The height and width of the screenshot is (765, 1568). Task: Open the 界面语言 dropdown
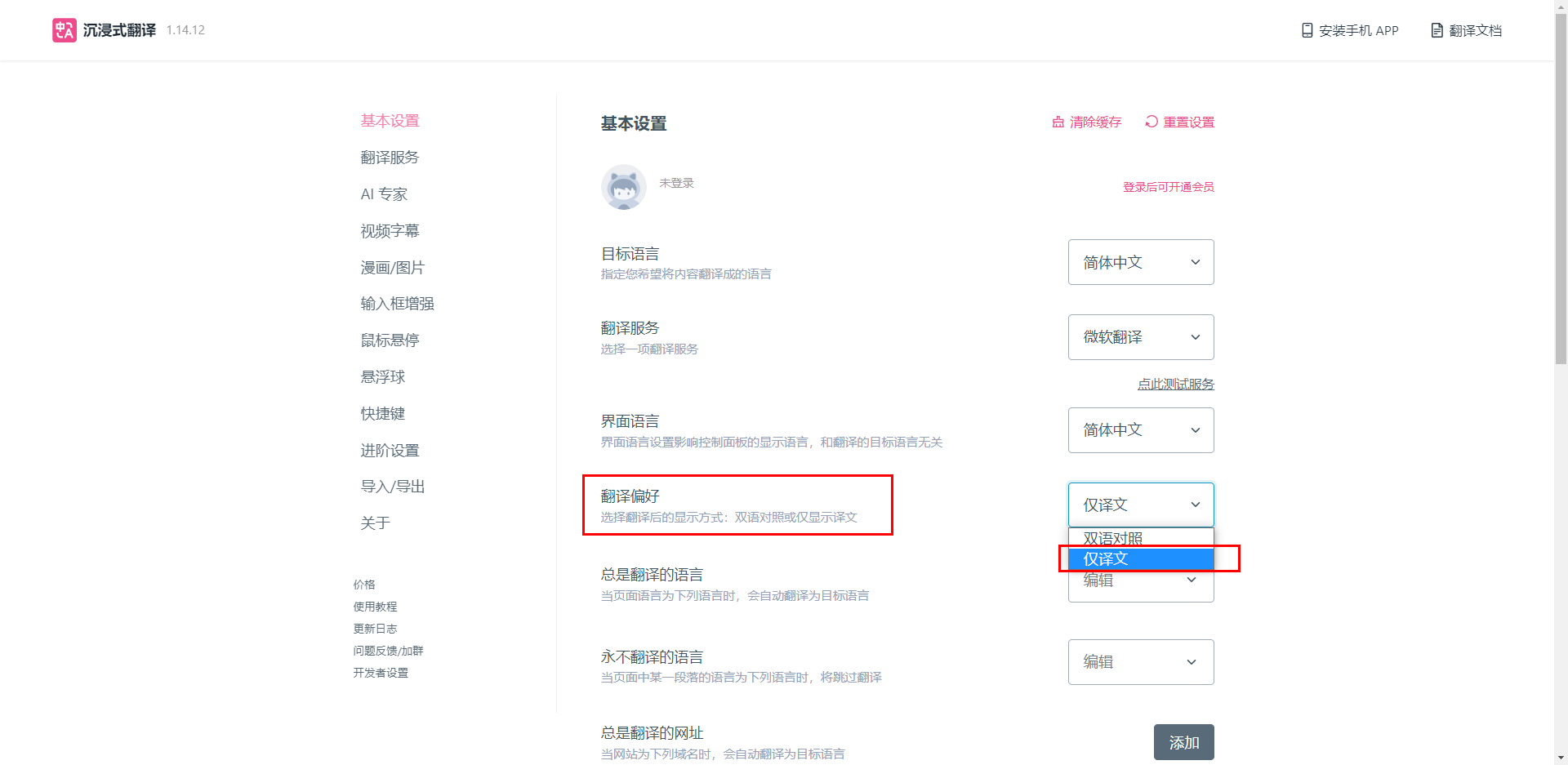1140,430
